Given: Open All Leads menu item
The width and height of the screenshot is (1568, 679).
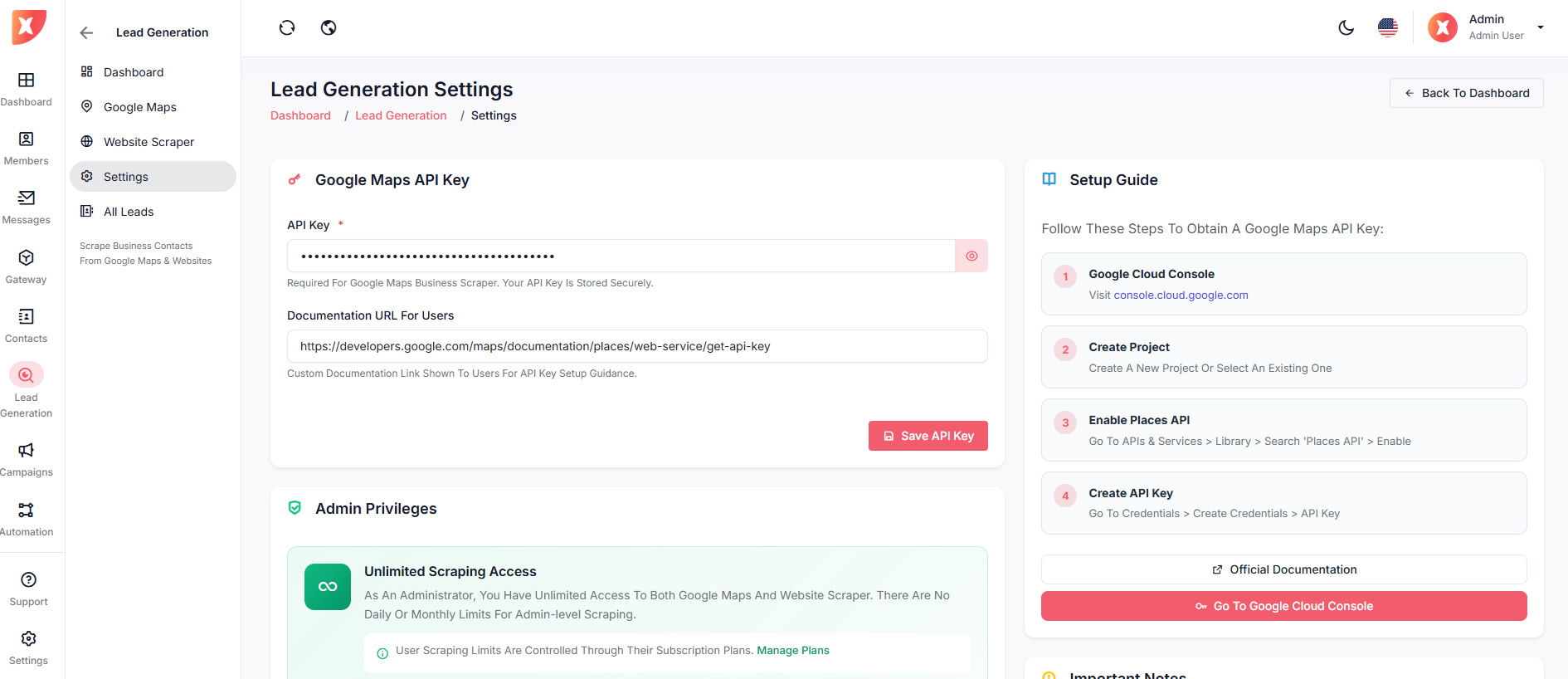Looking at the screenshot, I should 129,212.
